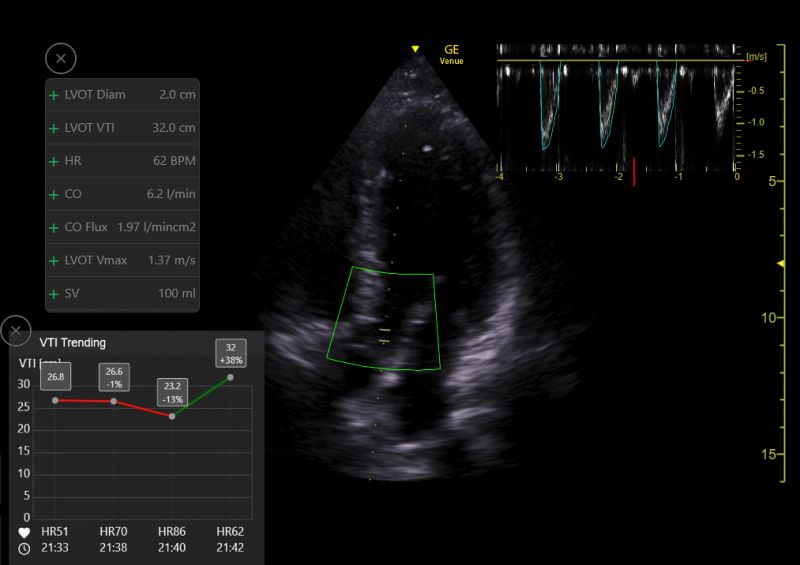Expand the HR row plus icon
The width and height of the screenshot is (800, 565).
tap(54, 162)
